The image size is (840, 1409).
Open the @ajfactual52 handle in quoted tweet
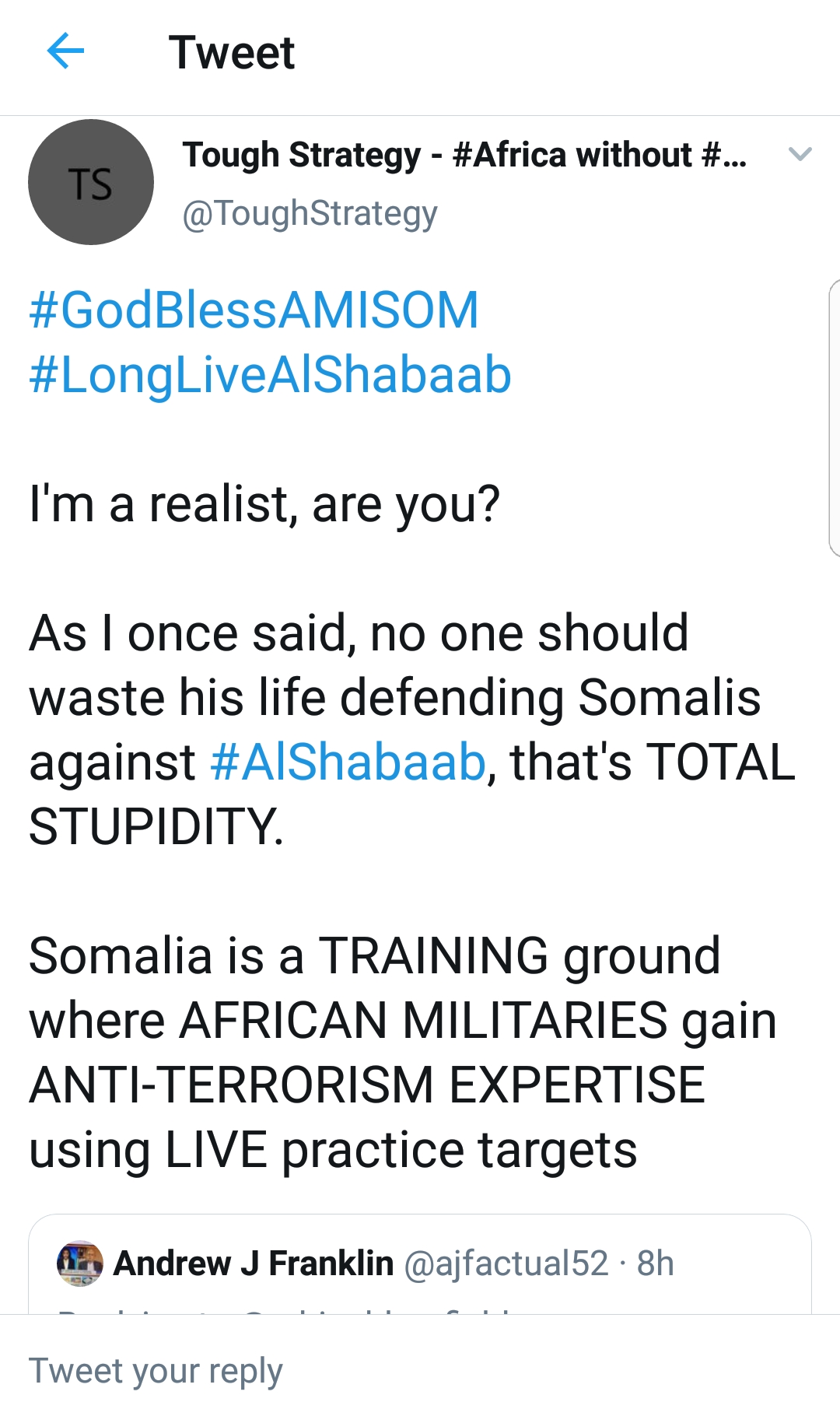click(506, 1264)
